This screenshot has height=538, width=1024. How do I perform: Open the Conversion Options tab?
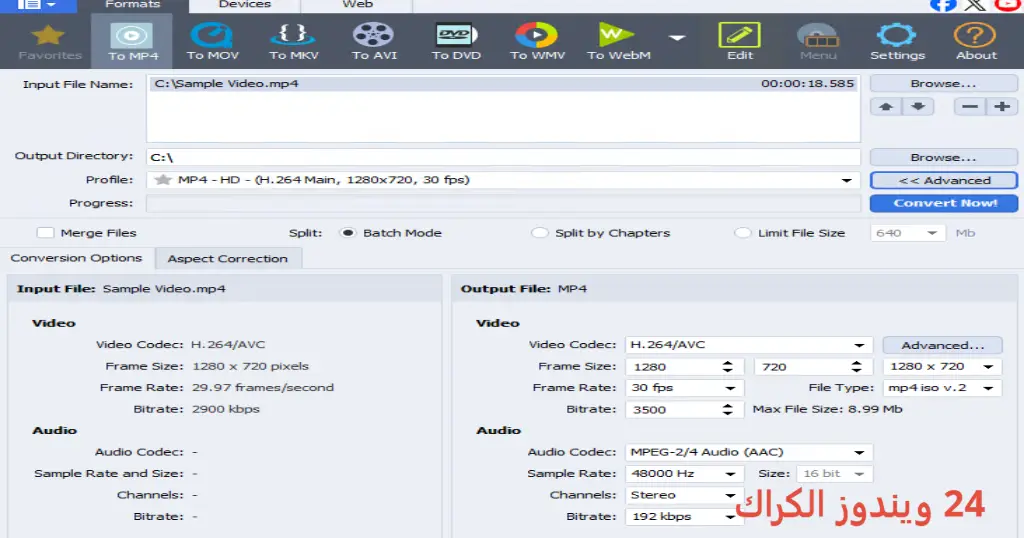click(x=76, y=258)
